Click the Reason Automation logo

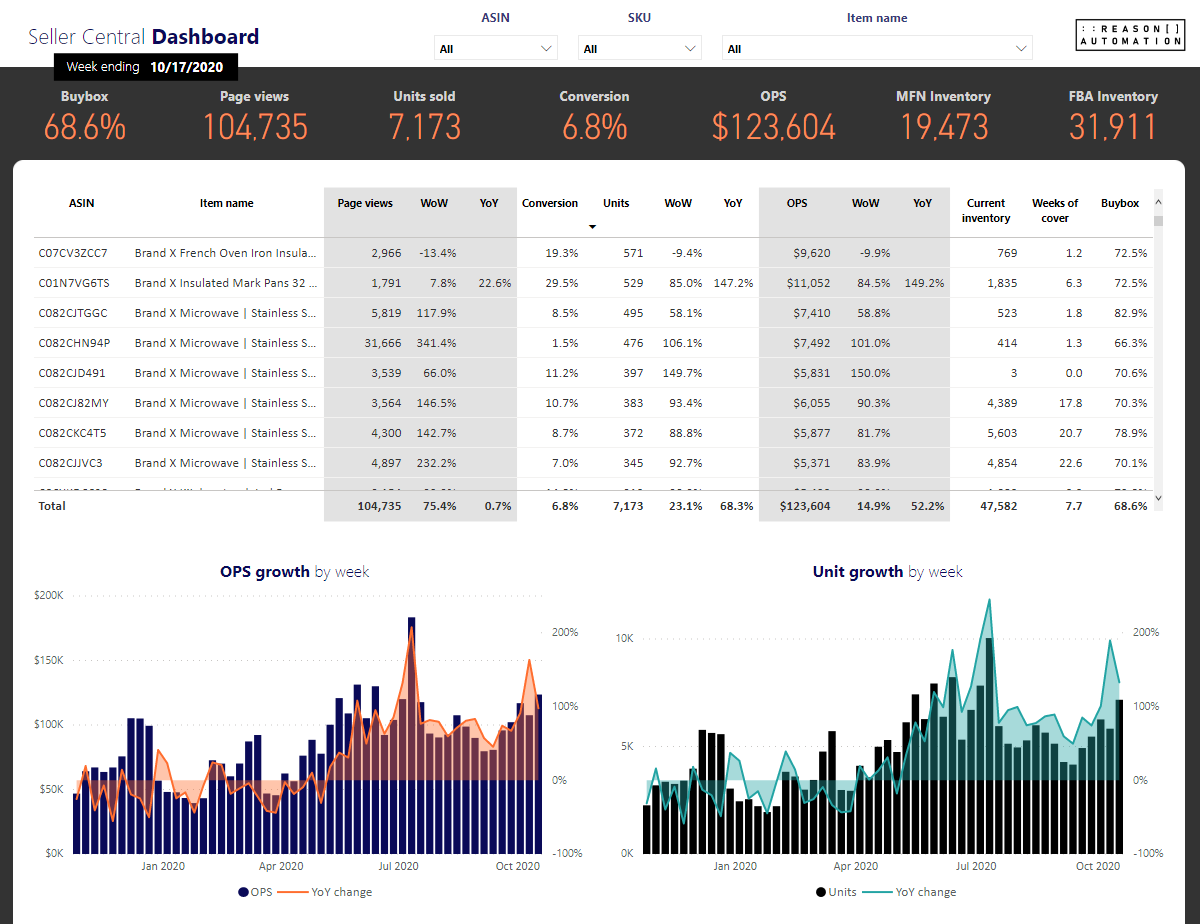(1130, 34)
